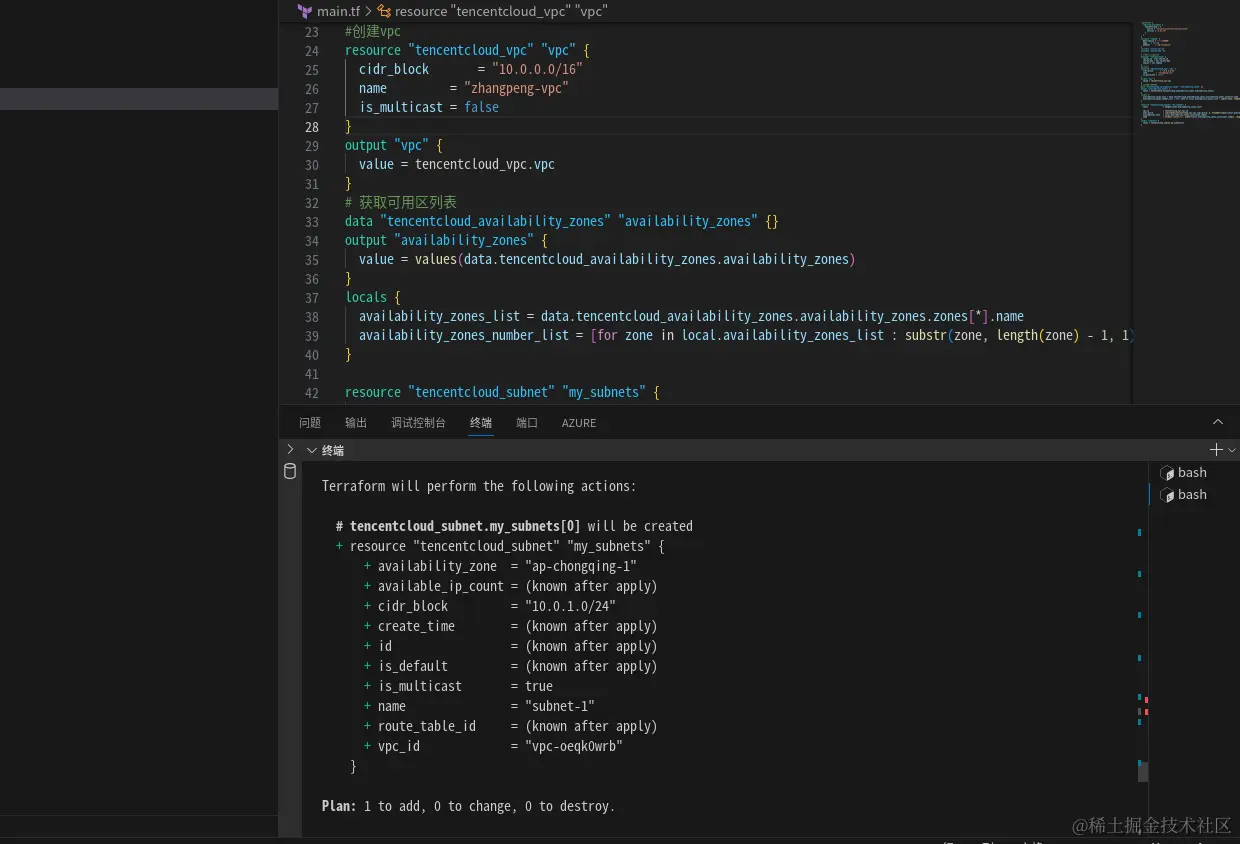Open the 调试控制台 panel tab
The width and height of the screenshot is (1240, 844).
click(x=418, y=423)
